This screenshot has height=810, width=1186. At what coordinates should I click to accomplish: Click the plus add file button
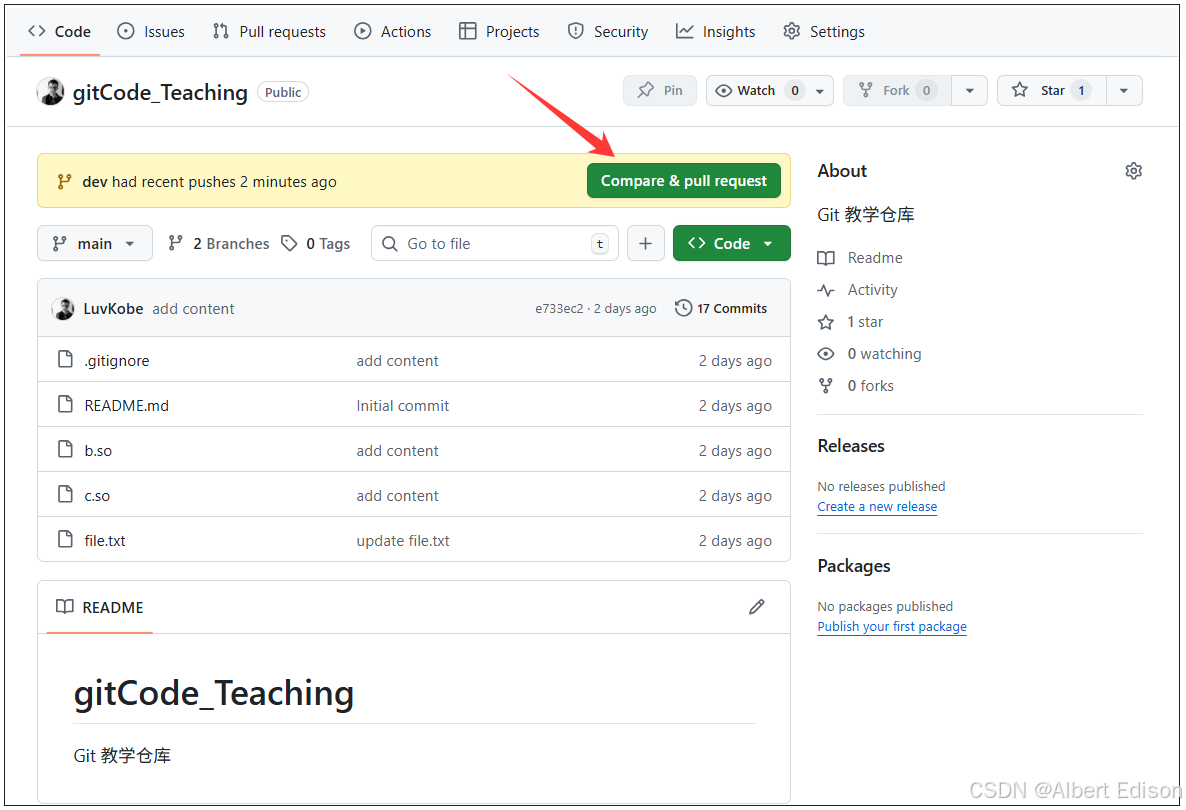(x=645, y=244)
